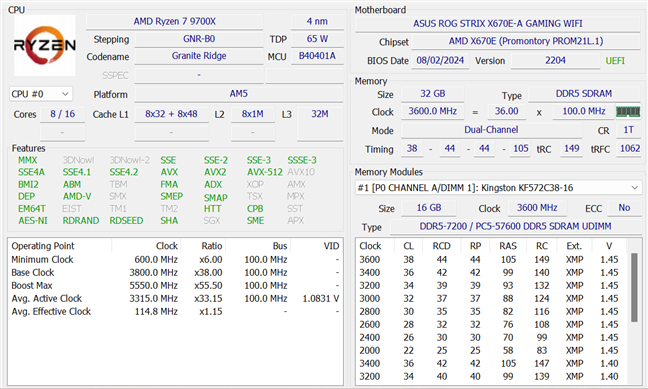Click the RAS column header in timings table
The height and width of the screenshot is (389, 648).
click(508, 246)
